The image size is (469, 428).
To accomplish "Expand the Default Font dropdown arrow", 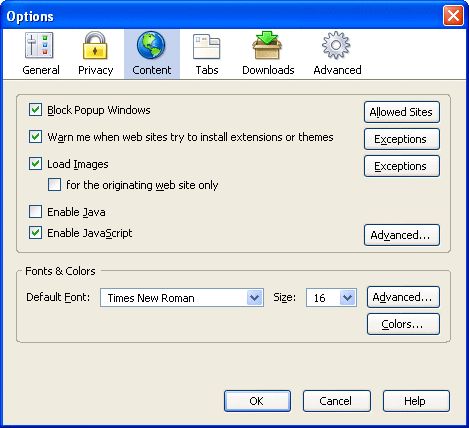I will coord(254,297).
